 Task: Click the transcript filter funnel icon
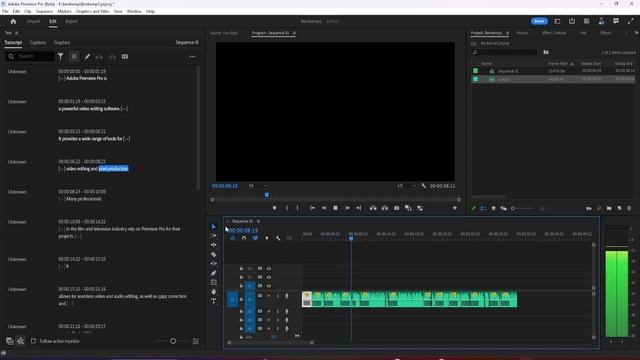coord(60,56)
